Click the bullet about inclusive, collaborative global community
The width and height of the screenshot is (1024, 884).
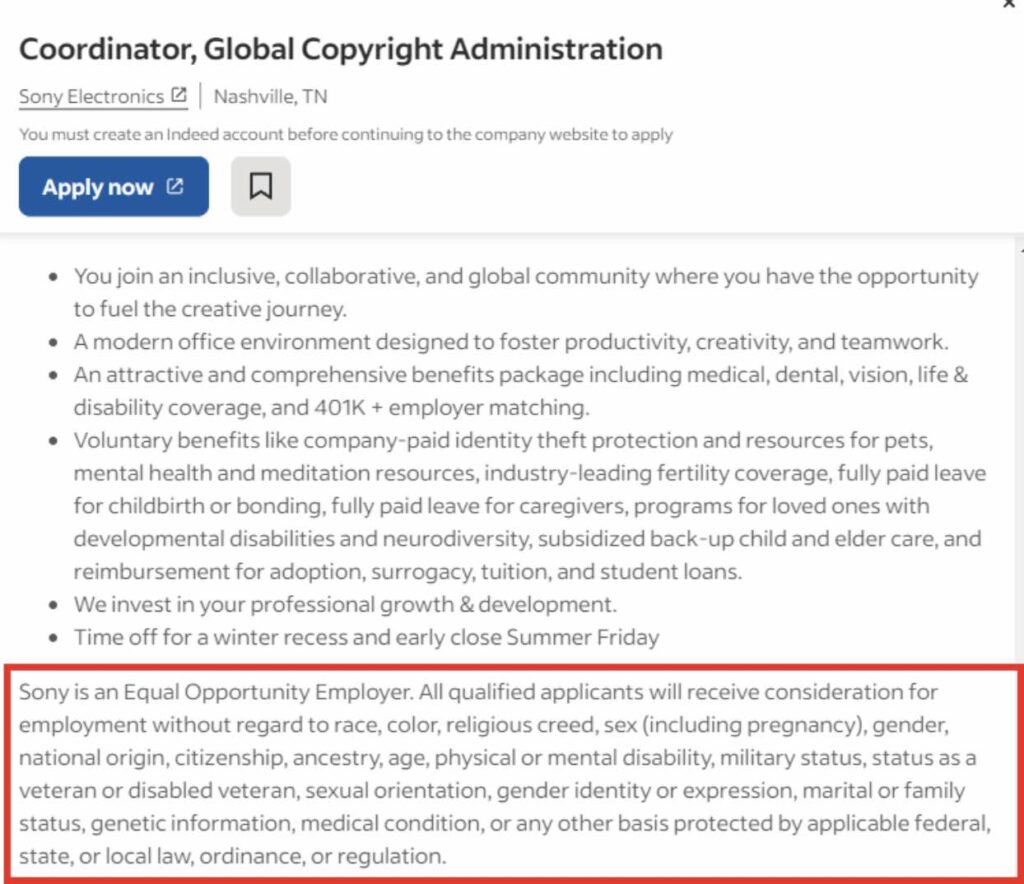click(526, 292)
